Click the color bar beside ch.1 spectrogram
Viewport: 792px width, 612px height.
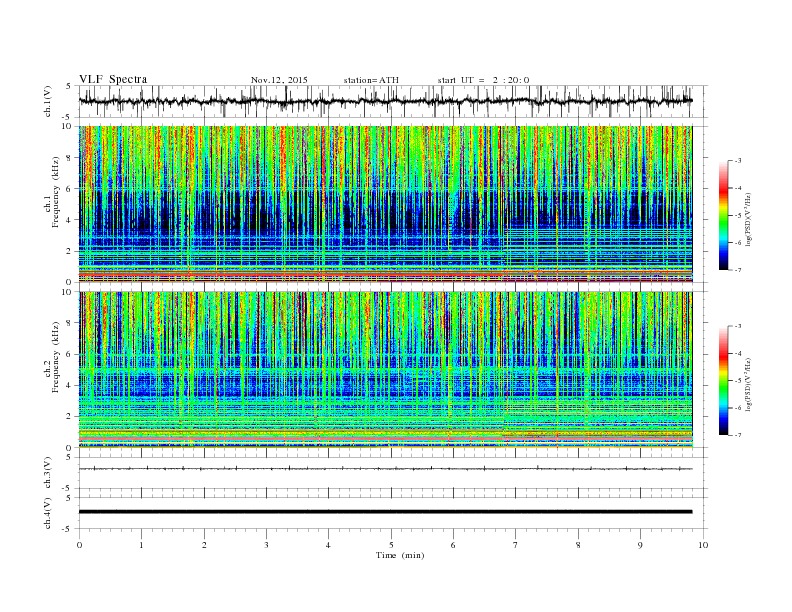tap(723, 216)
